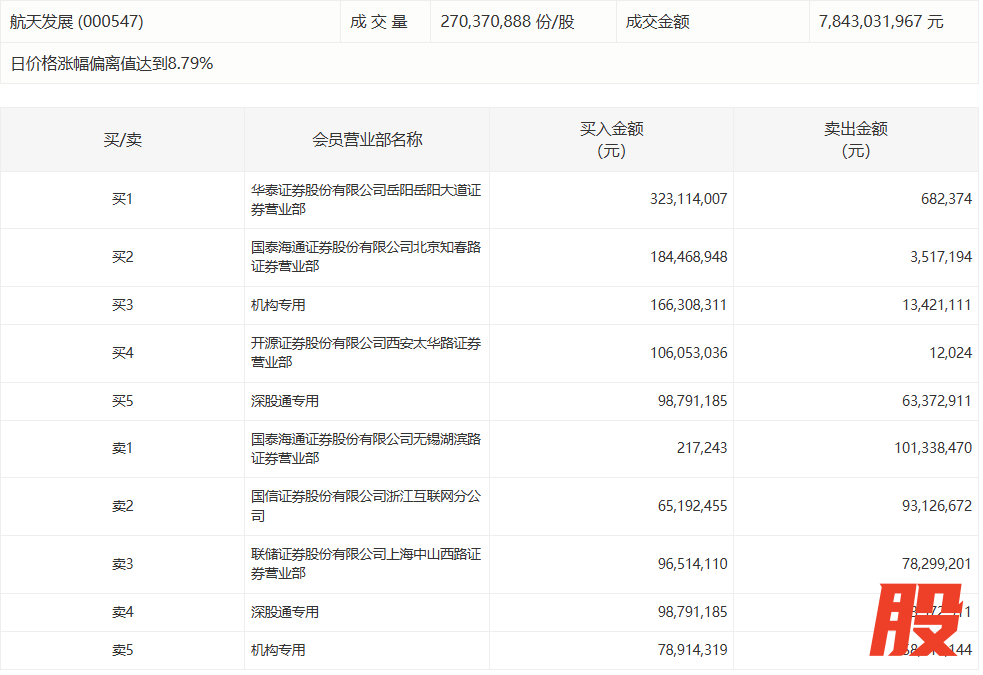Image resolution: width=983 pixels, height=675 pixels.
Task: Click the 成交量 value 270,370,888 份/股
Action: coord(522,21)
